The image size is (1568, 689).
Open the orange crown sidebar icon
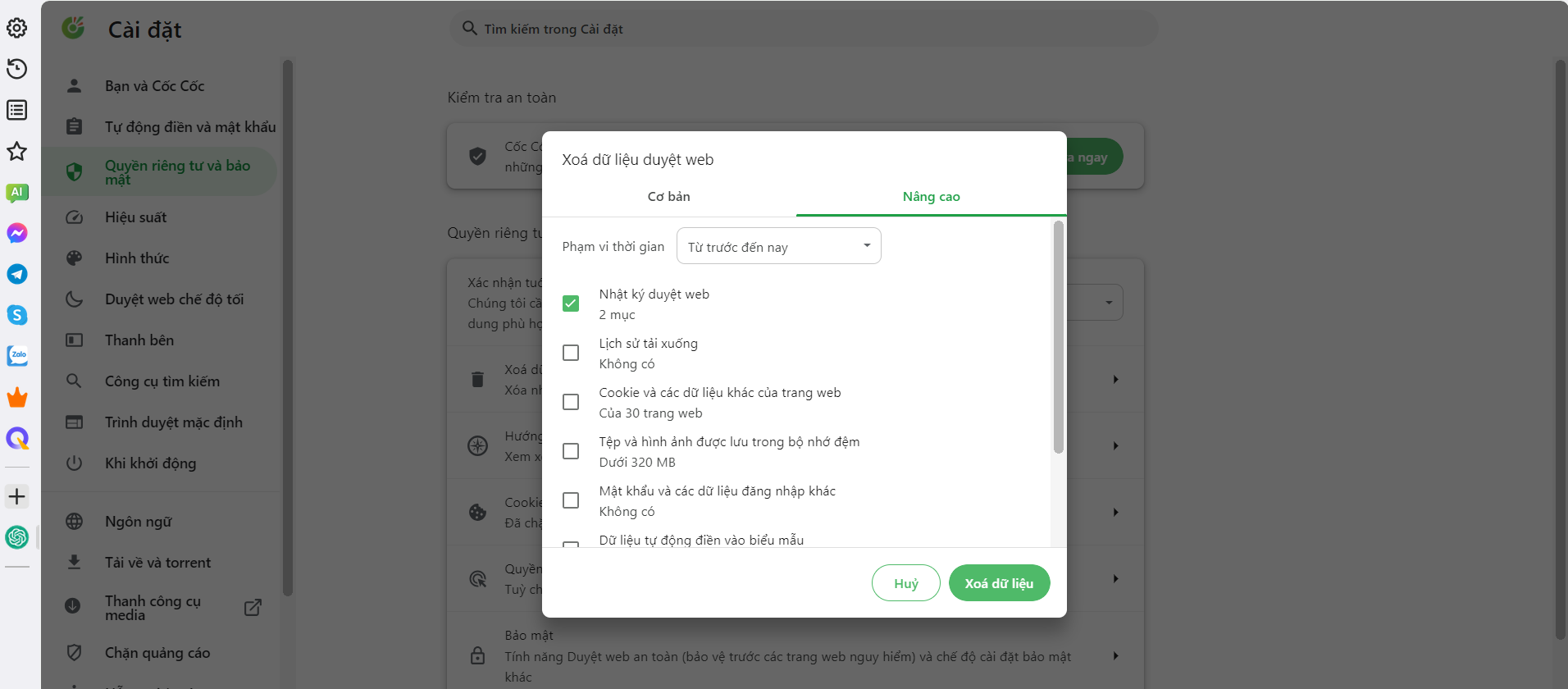pyautogui.click(x=16, y=397)
